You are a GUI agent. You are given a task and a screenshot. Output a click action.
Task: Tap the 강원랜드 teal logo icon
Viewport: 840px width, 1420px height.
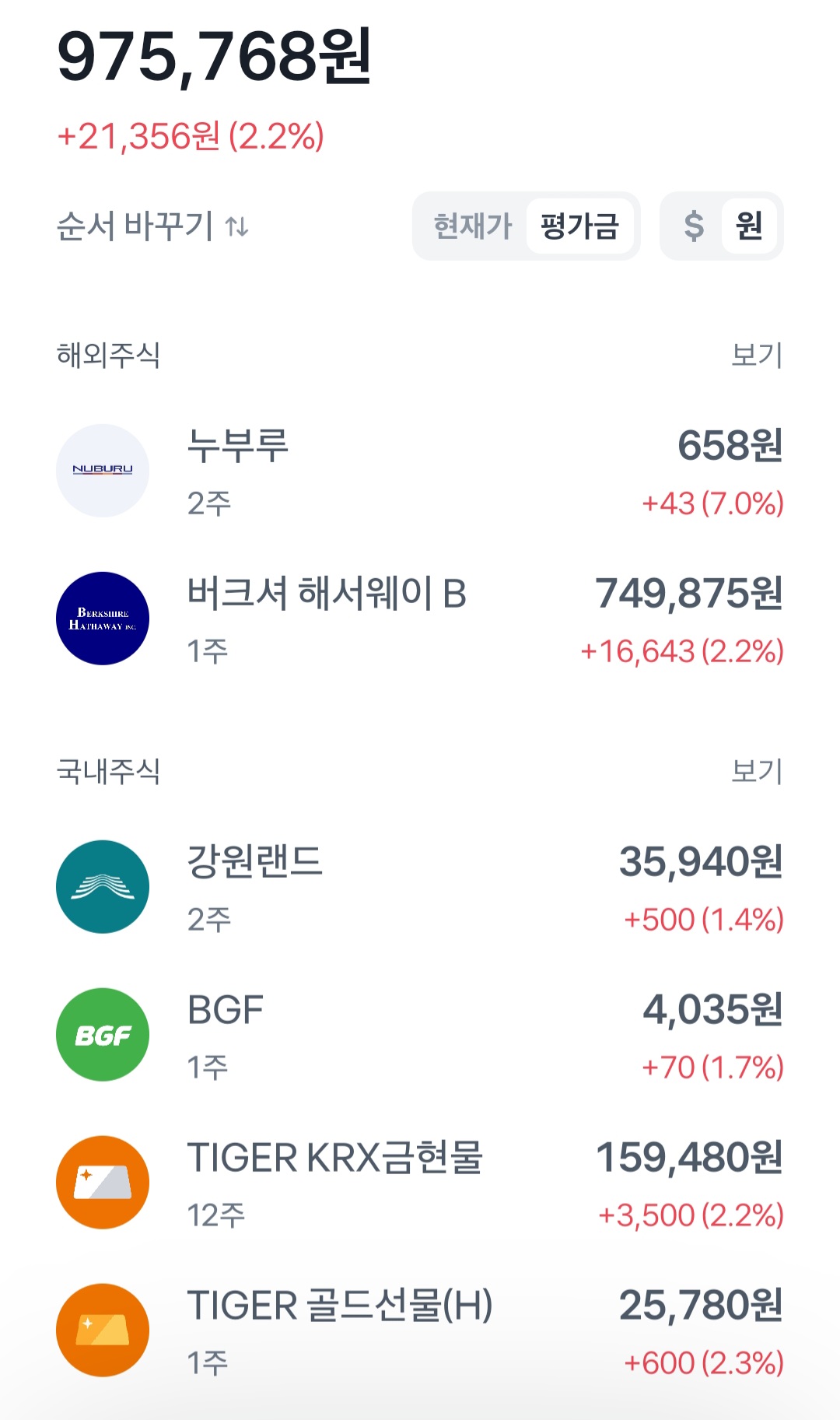(103, 887)
